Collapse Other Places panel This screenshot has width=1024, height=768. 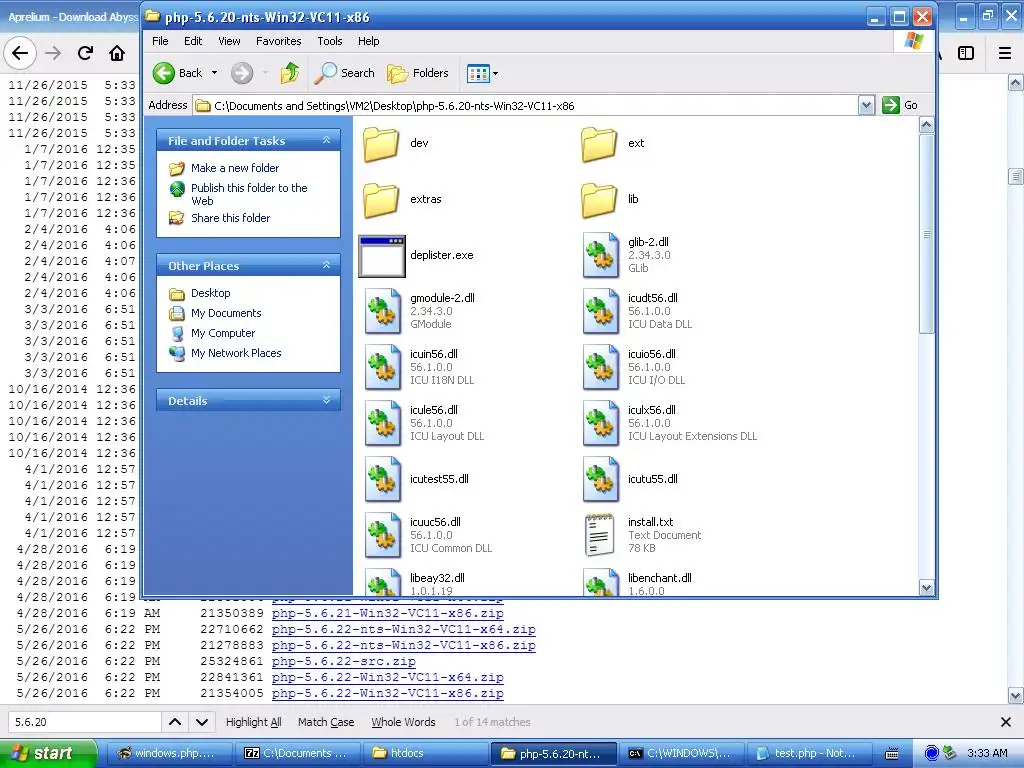coord(327,264)
